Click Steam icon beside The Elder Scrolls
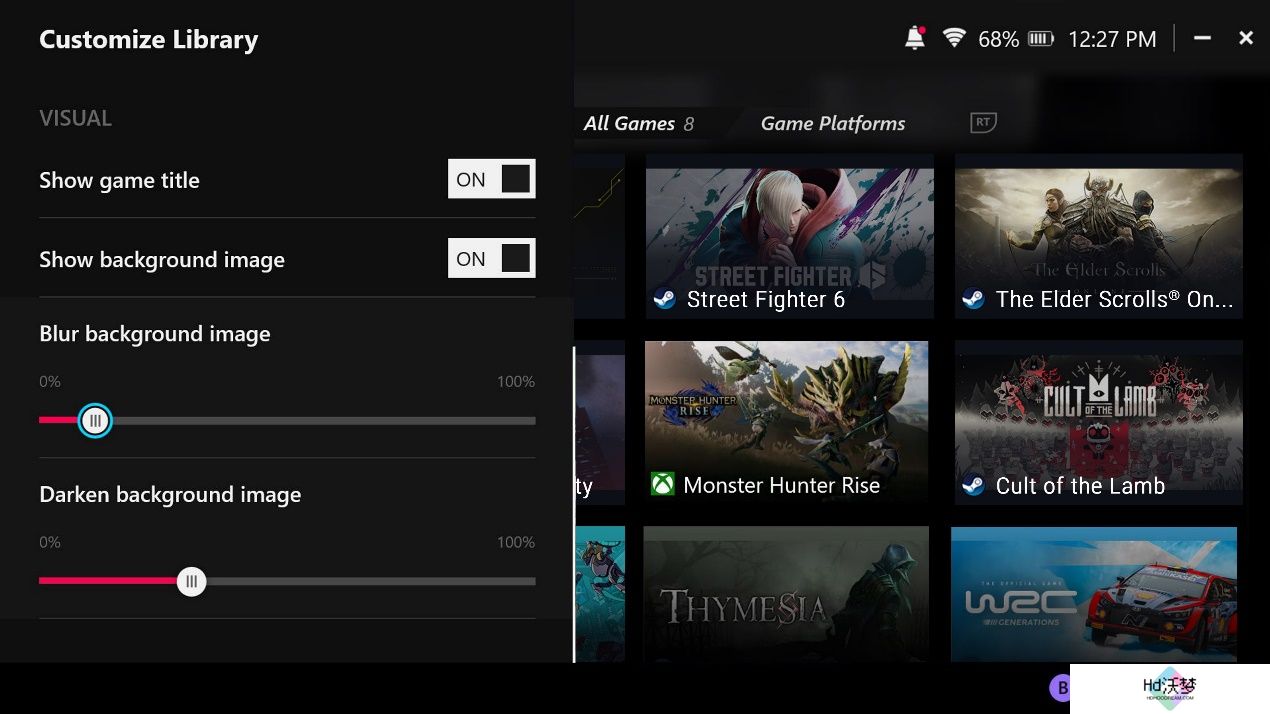The image size is (1270, 714). point(973,299)
